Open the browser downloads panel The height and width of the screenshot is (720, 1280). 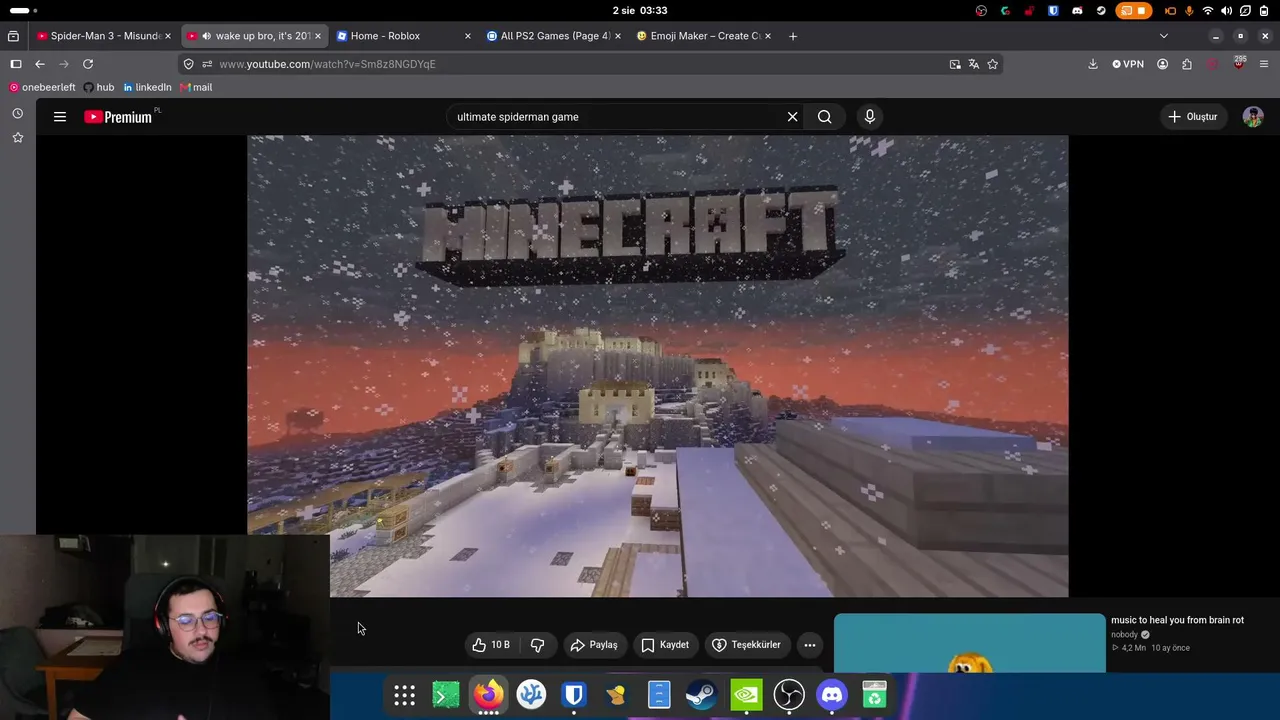1093,64
